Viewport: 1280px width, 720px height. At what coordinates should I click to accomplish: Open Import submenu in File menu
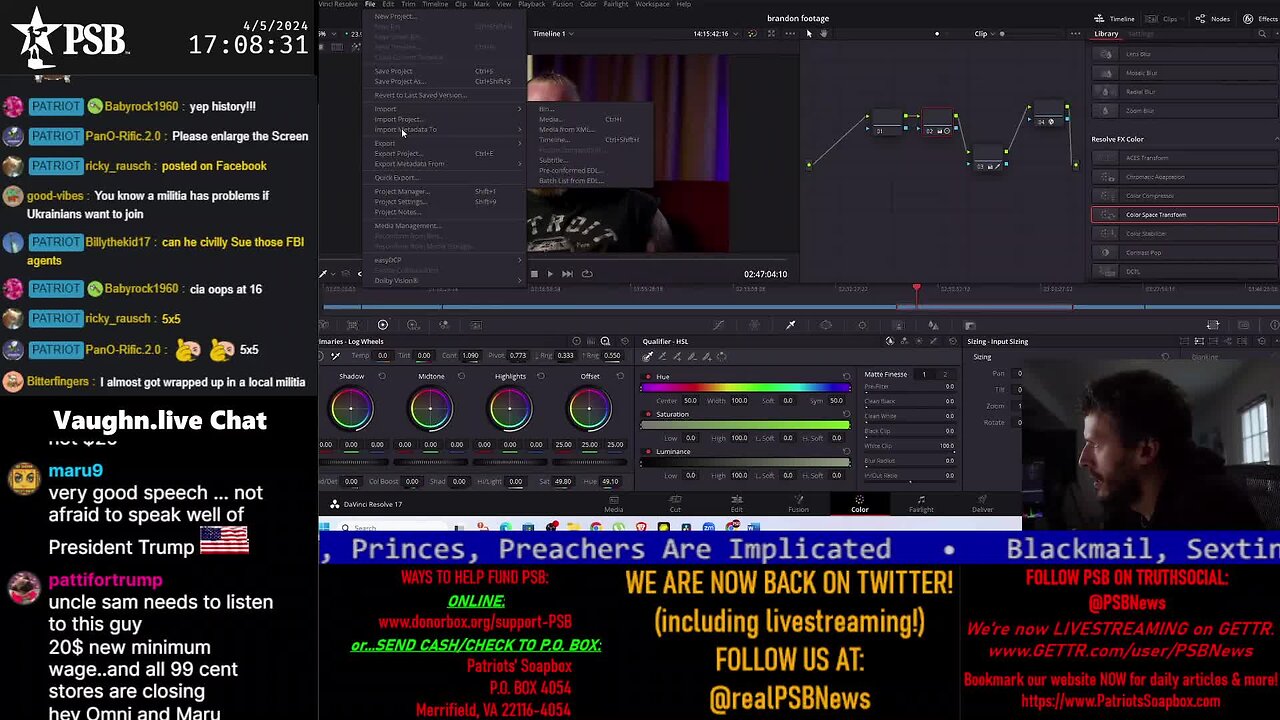[446, 109]
